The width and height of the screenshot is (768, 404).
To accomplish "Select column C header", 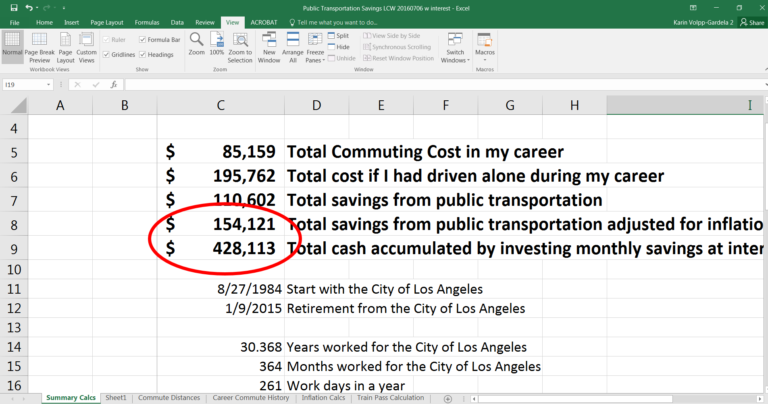I will click(x=221, y=105).
